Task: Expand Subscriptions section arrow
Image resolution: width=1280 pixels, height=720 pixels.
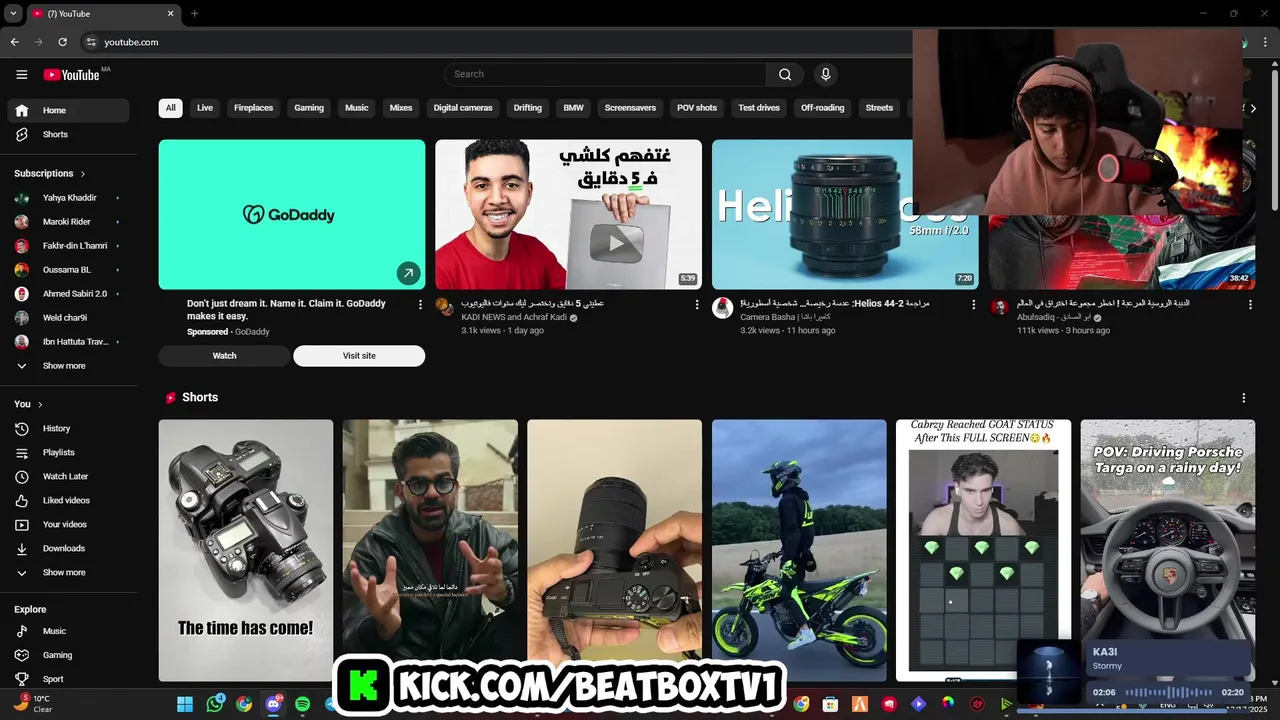Action: coord(83,174)
